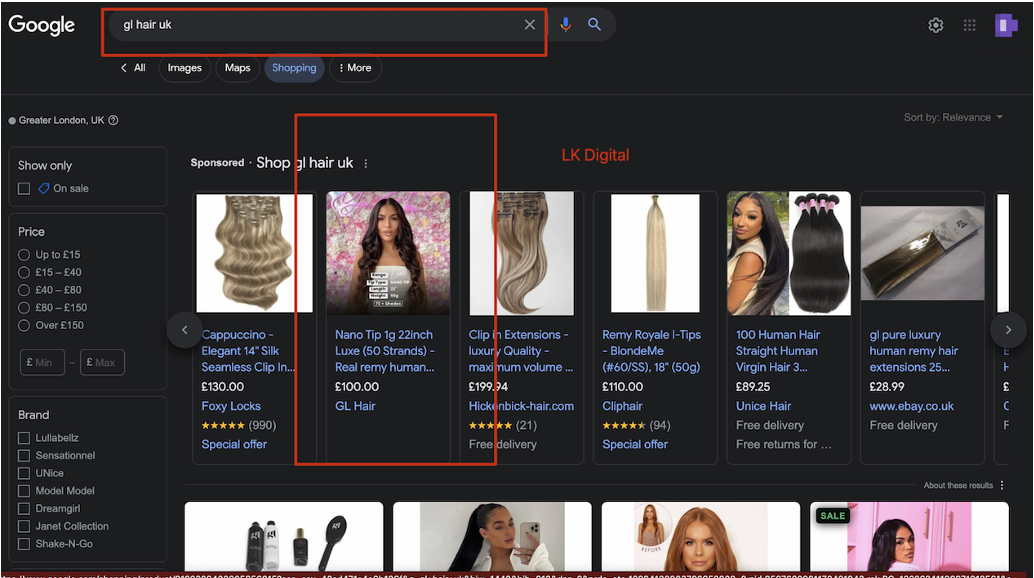
Task: Open Google settings gear
Action: 936,25
